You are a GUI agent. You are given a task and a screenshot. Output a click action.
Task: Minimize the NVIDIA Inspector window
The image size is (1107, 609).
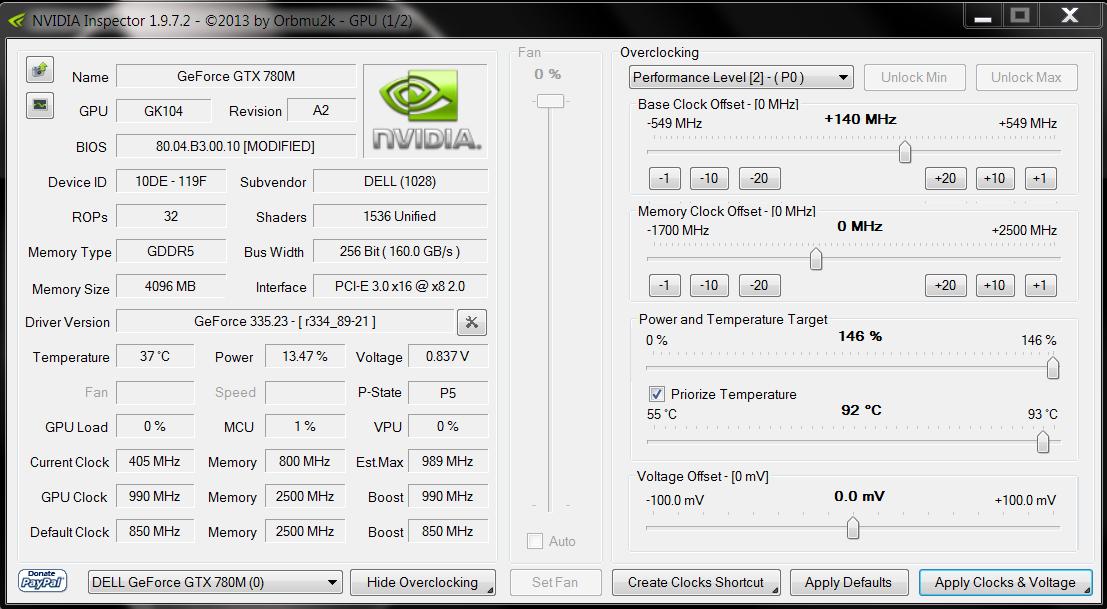tap(982, 16)
